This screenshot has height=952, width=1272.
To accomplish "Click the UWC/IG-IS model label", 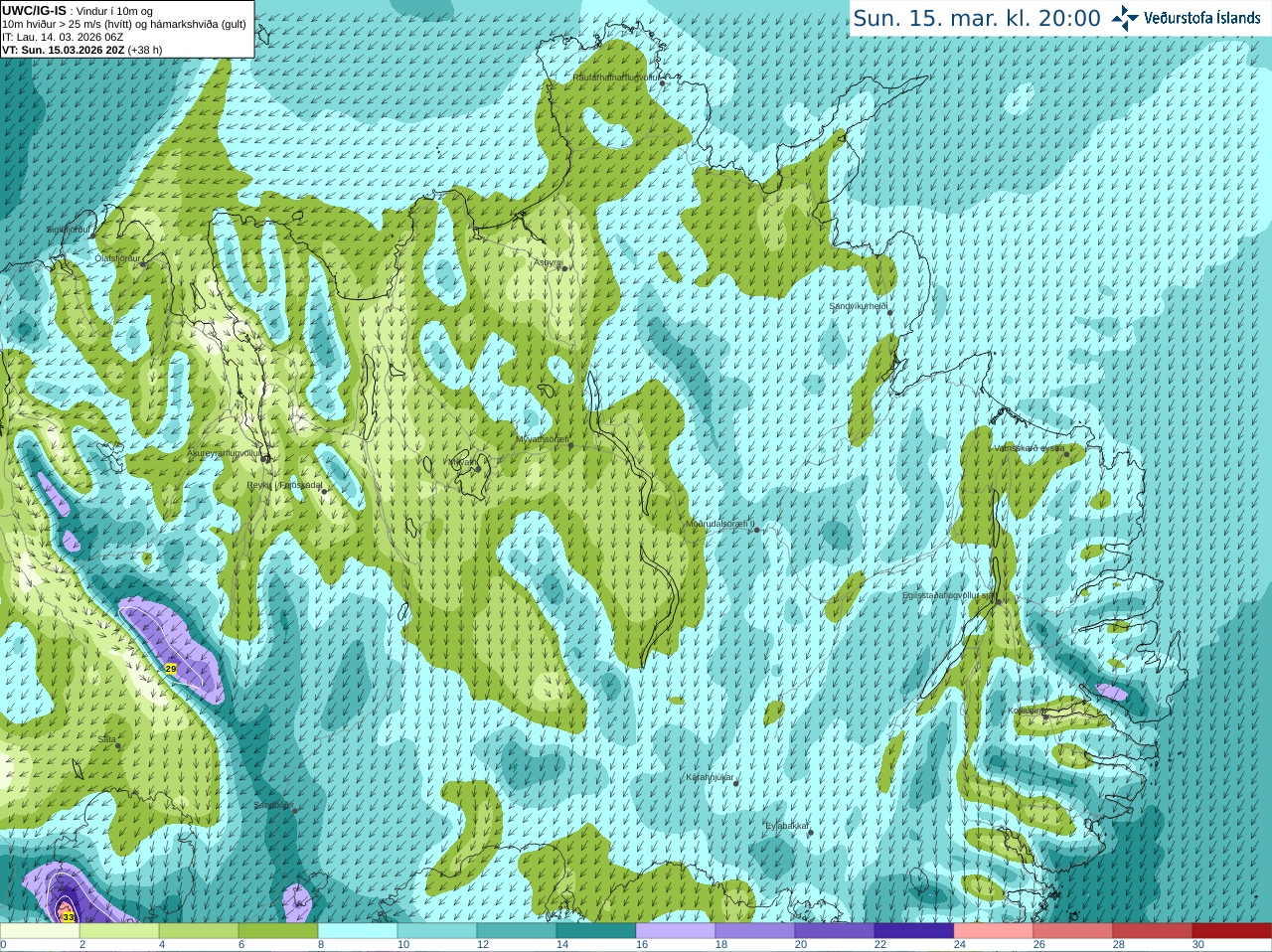I will [34, 10].
